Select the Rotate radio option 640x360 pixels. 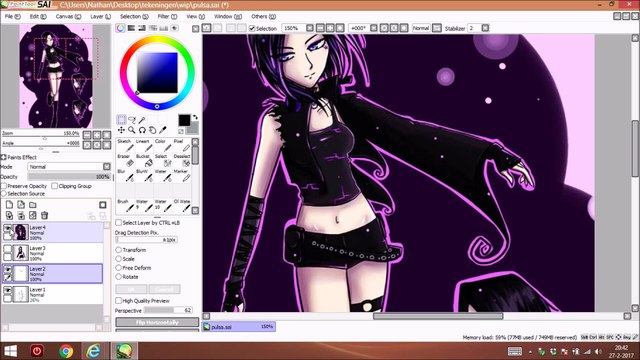pyautogui.click(x=118, y=277)
